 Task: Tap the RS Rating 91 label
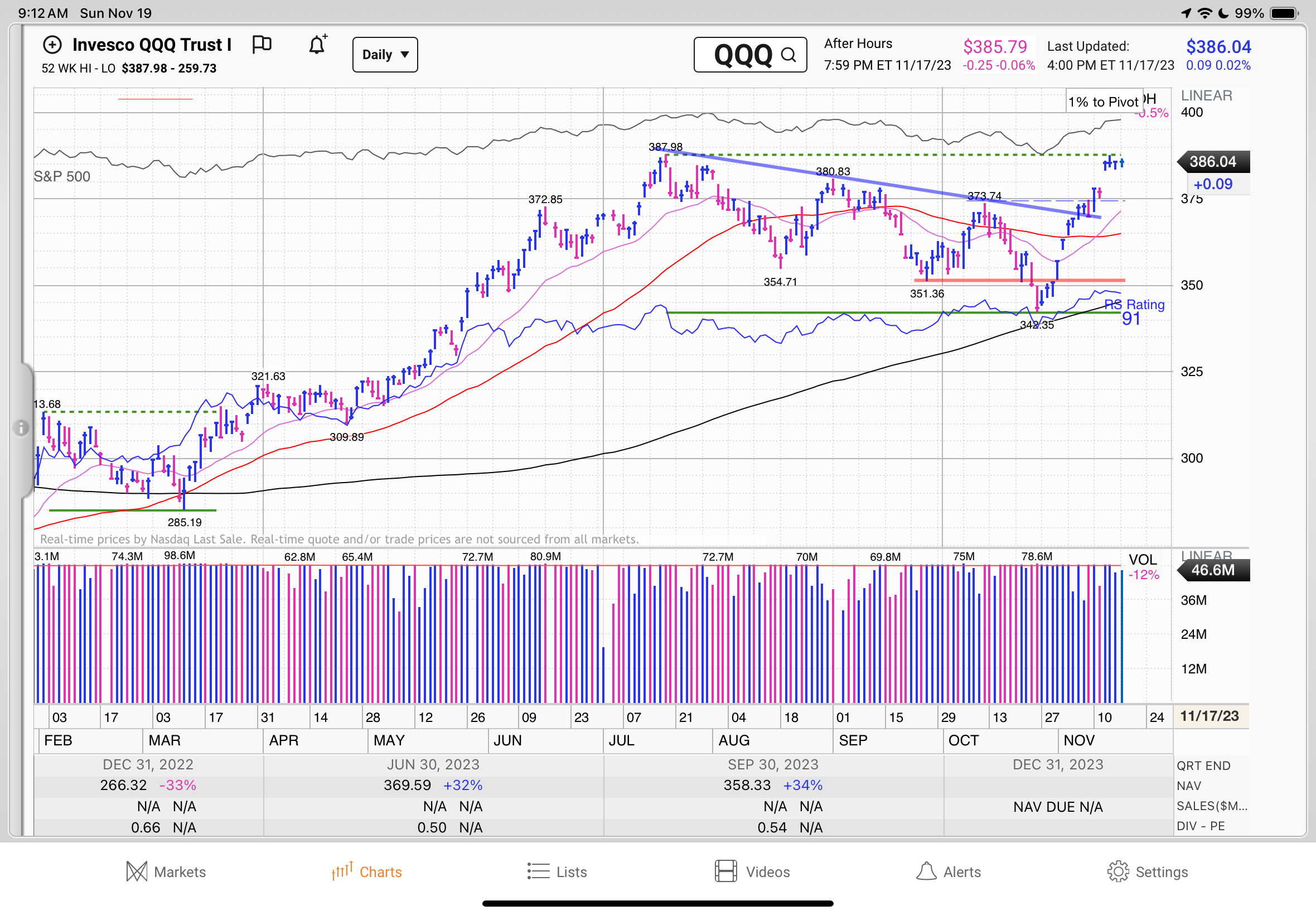[x=1134, y=312]
